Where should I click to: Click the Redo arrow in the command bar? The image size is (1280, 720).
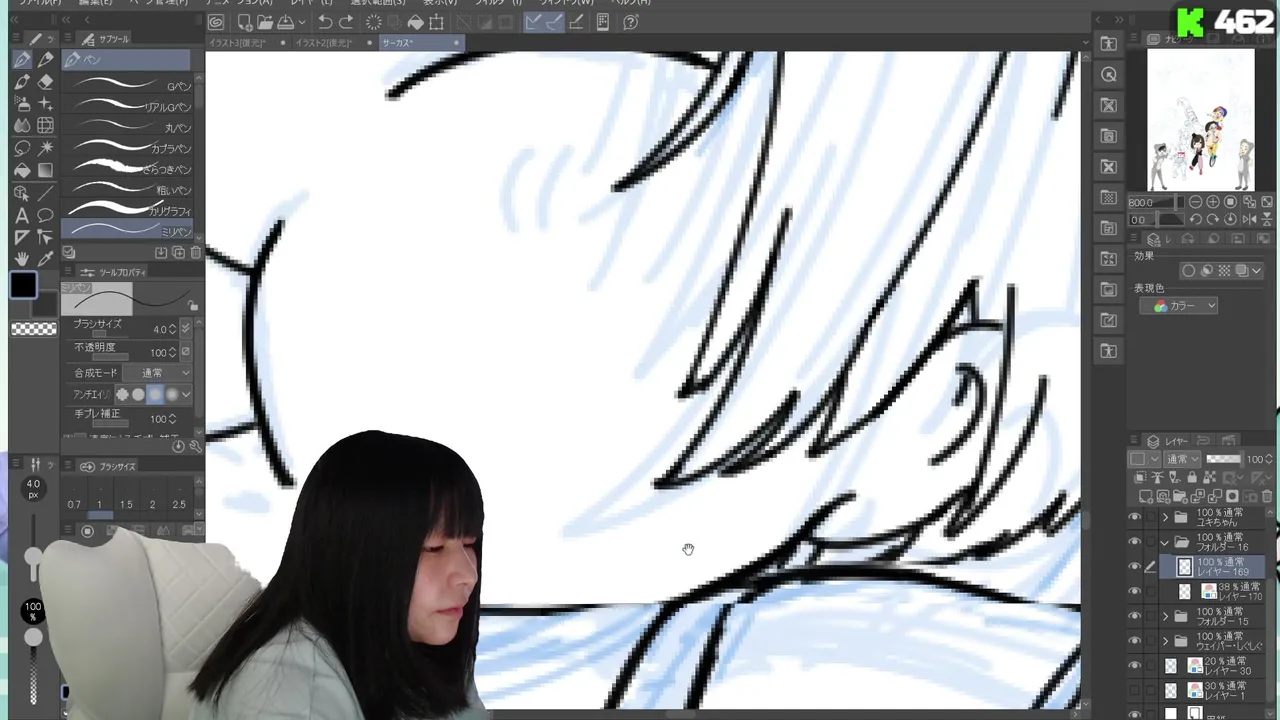pyautogui.click(x=346, y=22)
